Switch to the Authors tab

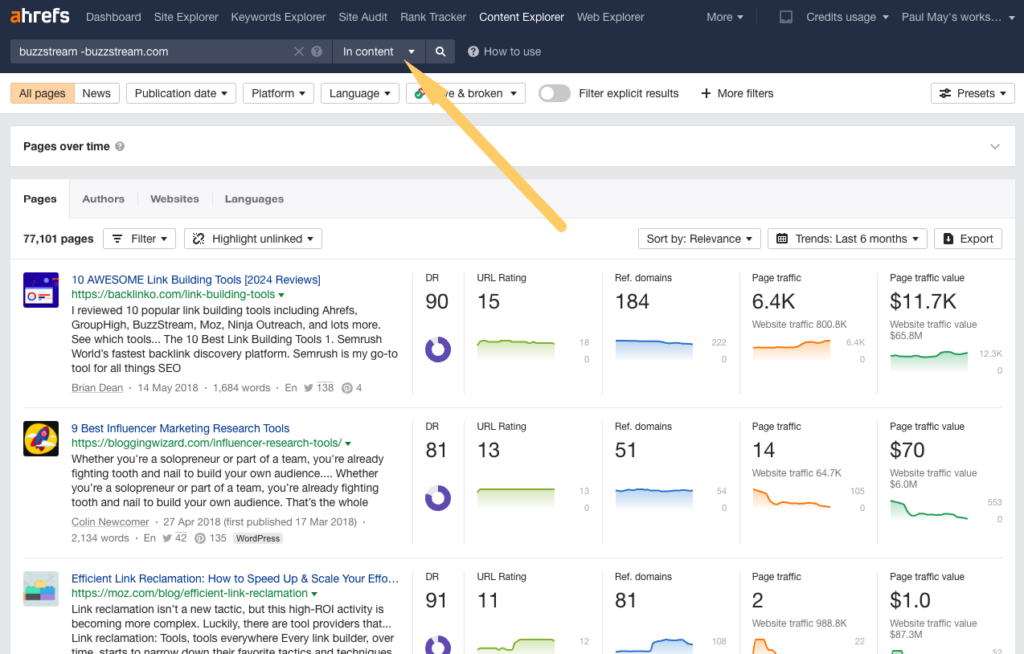click(x=103, y=199)
